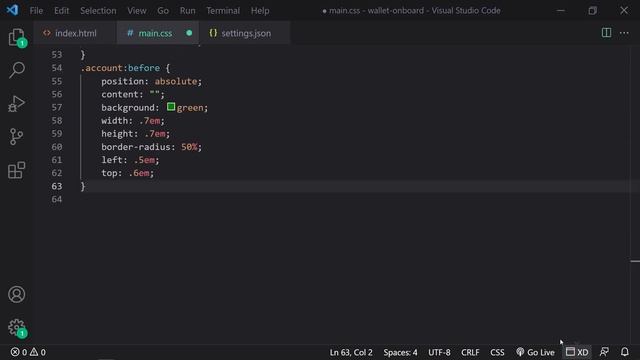Click 'width: .7em;' on line 58
This screenshot has width=640, height=360.
133,120
